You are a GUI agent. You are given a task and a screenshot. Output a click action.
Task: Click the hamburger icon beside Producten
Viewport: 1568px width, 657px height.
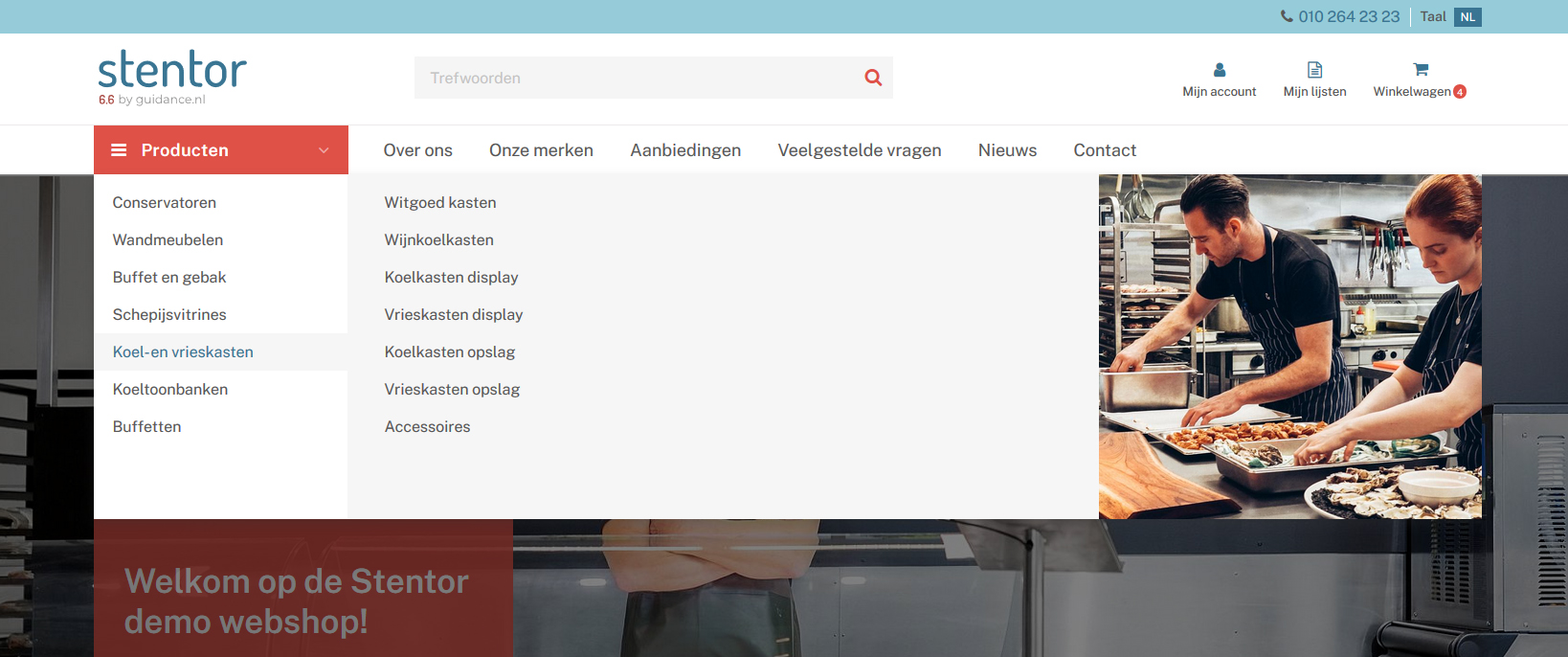click(119, 150)
